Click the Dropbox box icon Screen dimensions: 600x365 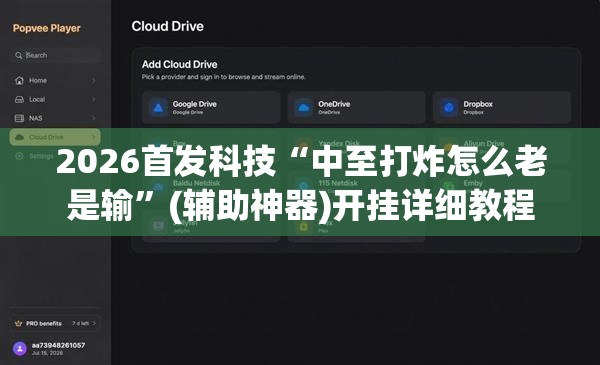coord(449,108)
